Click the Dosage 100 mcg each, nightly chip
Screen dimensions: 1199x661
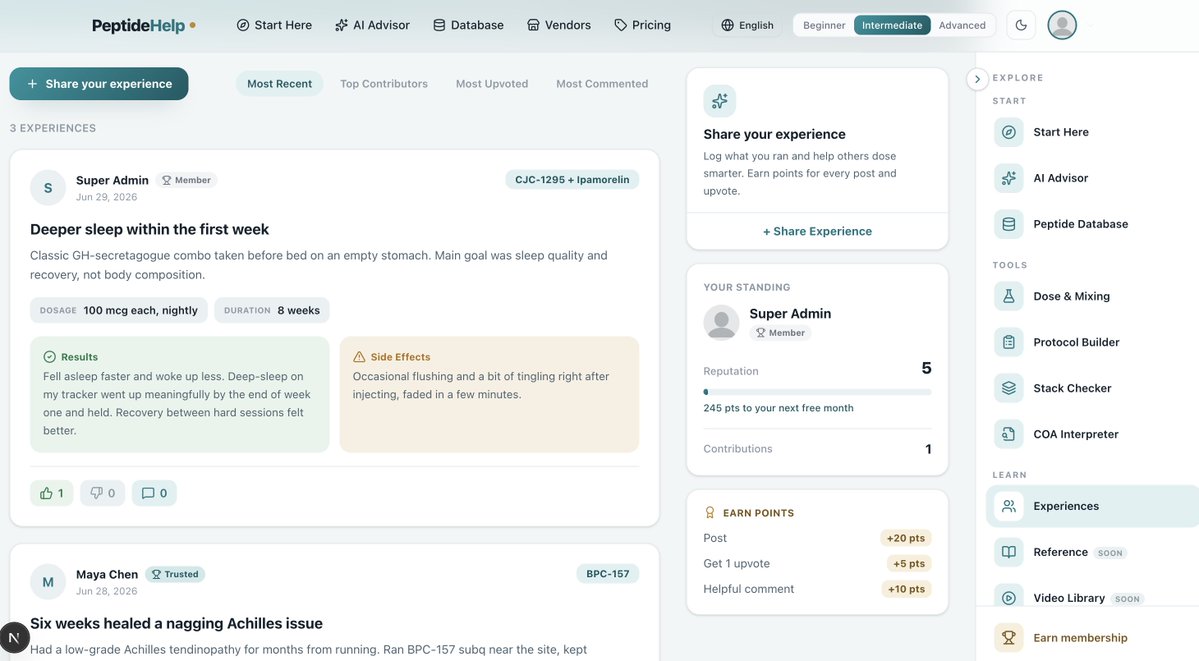[x=119, y=310]
